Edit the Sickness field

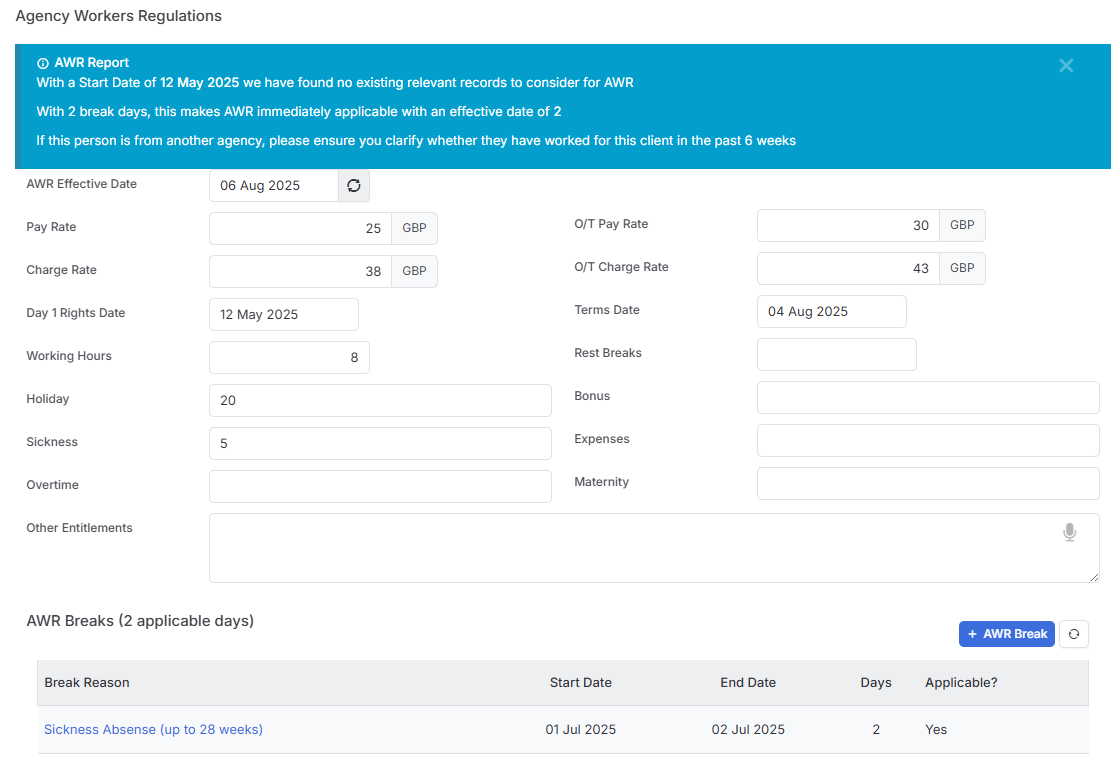pyautogui.click(x=380, y=443)
